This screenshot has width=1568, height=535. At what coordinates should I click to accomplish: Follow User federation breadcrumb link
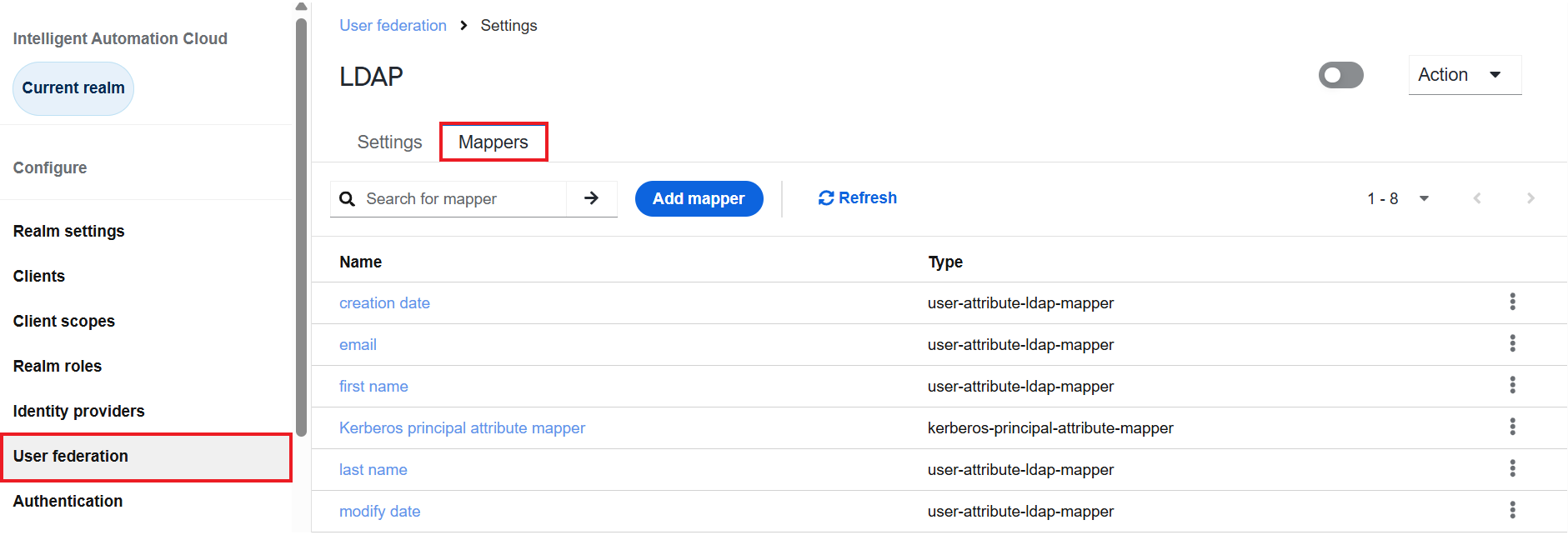point(393,25)
